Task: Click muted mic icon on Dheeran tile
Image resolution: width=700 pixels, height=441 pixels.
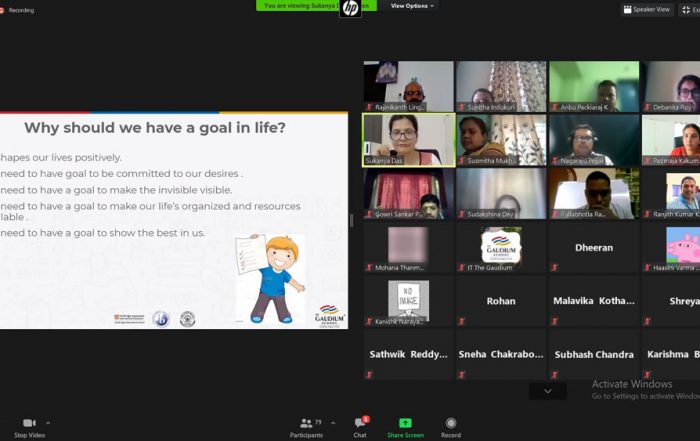Action: [x=554, y=267]
